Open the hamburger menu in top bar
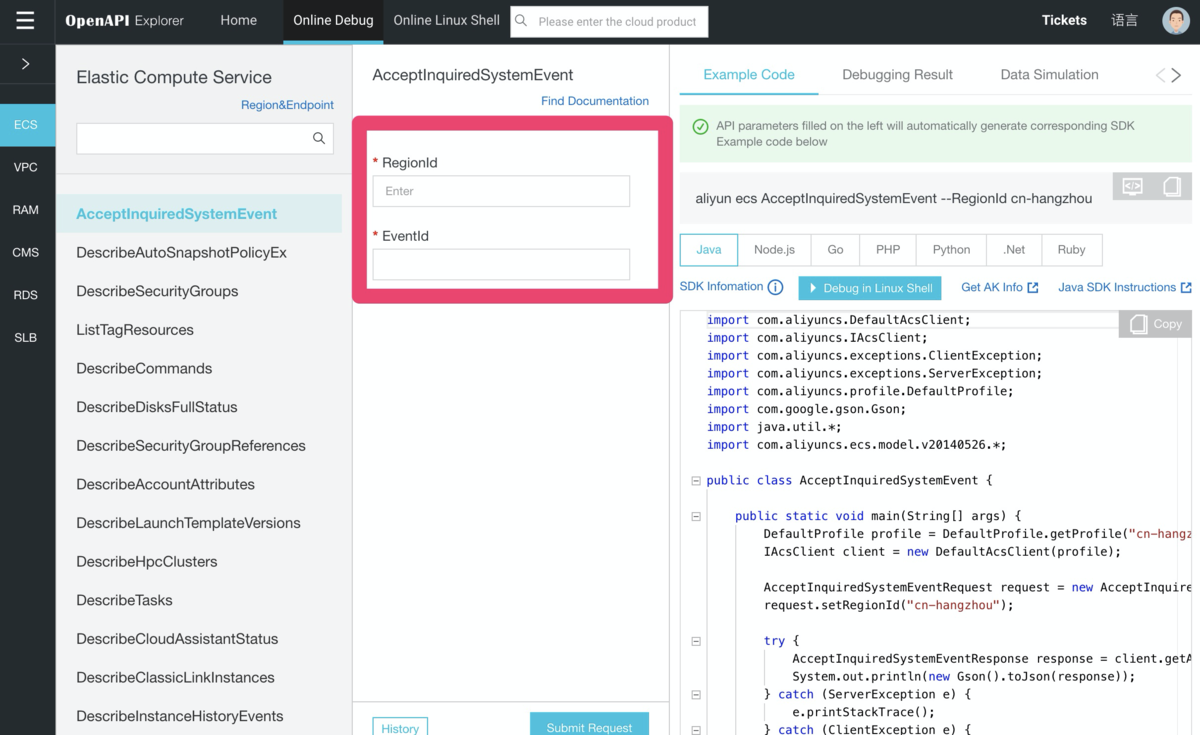This screenshot has height=735, width=1200. click(x=25, y=21)
